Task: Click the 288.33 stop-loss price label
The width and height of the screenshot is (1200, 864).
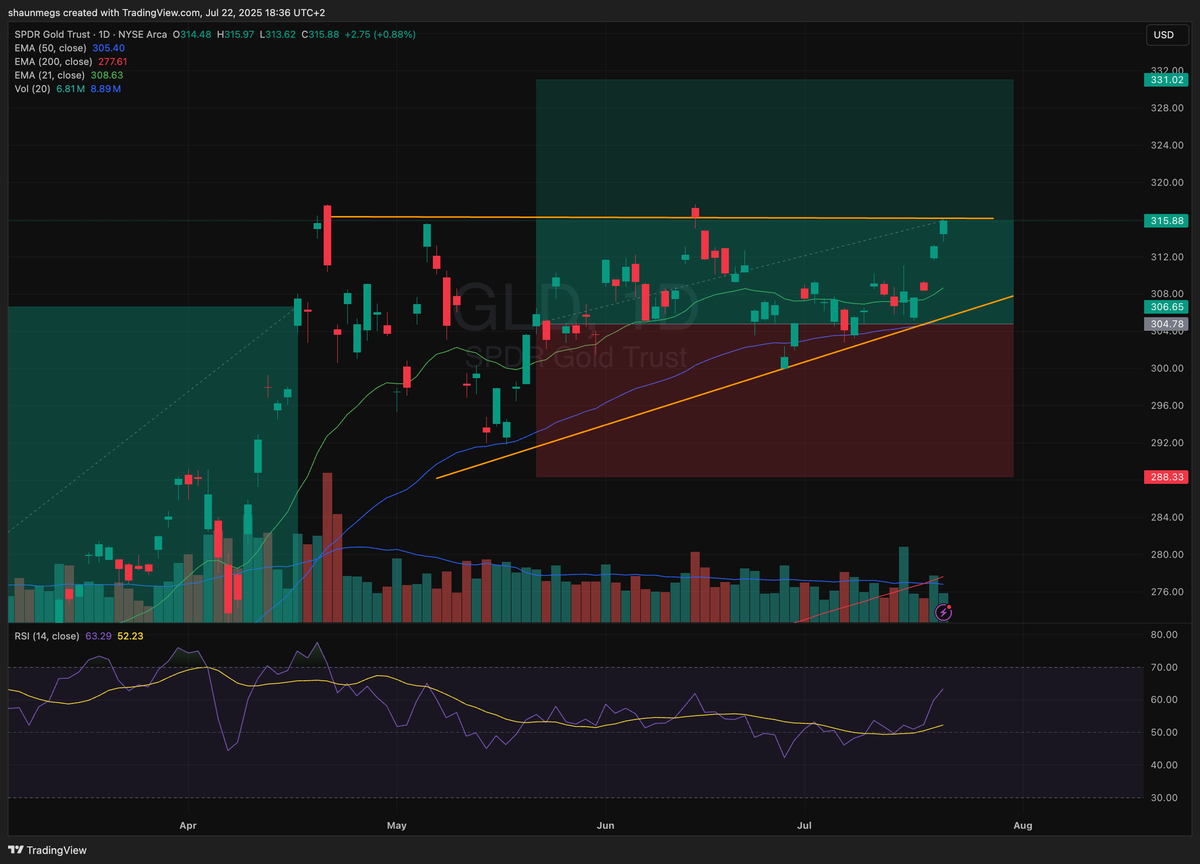Action: click(1164, 478)
